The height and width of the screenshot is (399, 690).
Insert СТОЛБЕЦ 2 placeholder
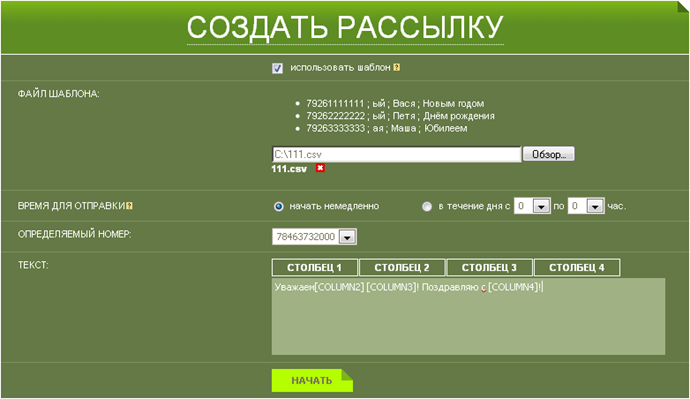pos(402,267)
